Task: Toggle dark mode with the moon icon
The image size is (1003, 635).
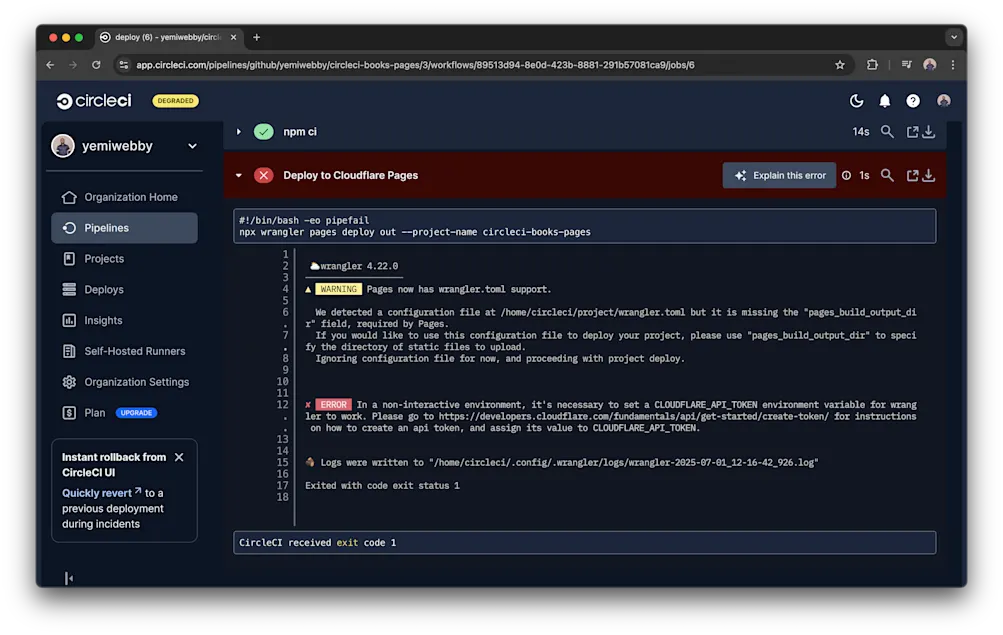Action: pos(856,100)
